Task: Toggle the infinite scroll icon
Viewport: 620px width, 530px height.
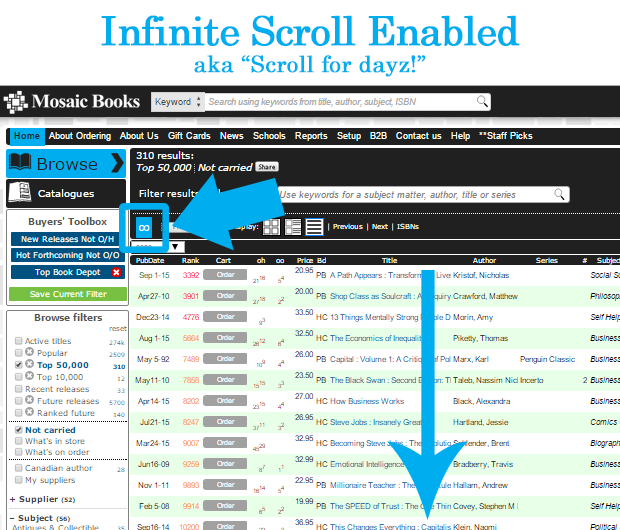Action: [x=144, y=227]
